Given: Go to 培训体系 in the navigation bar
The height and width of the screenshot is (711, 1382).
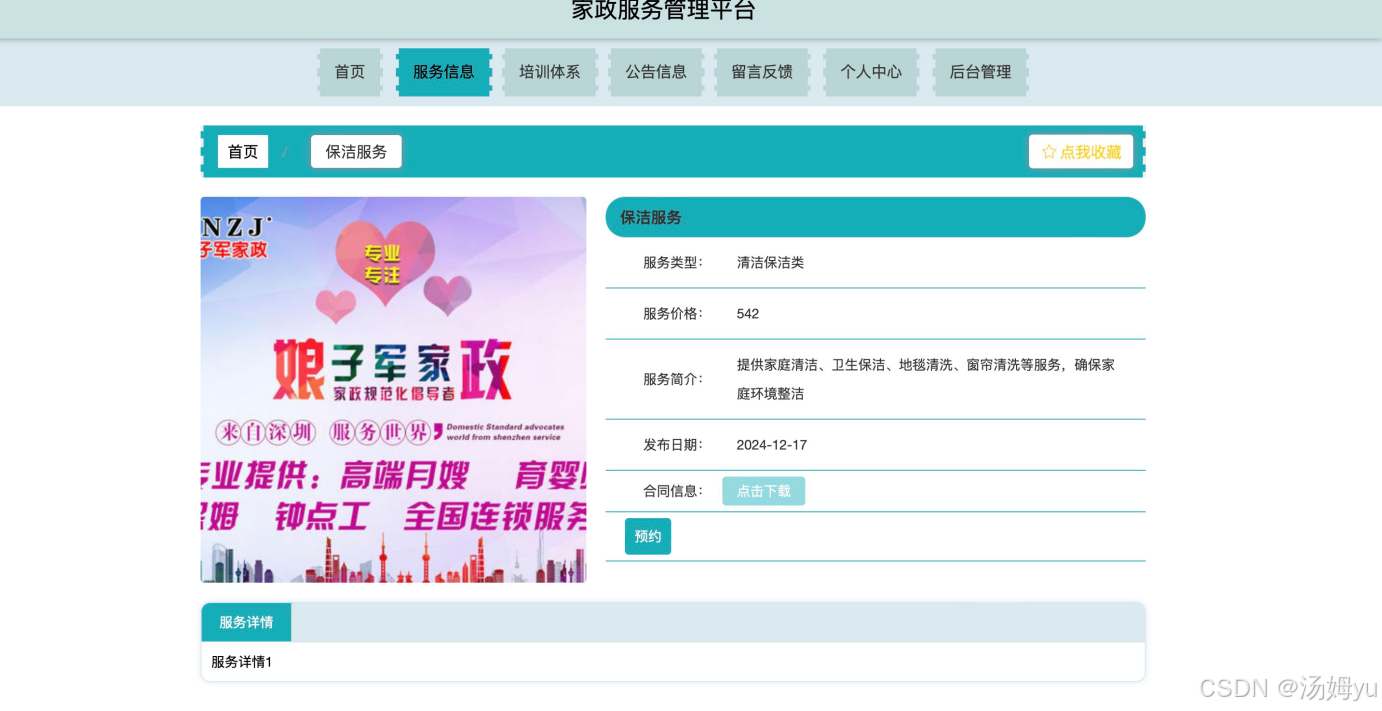Looking at the screenshot, I should [550, 72].
